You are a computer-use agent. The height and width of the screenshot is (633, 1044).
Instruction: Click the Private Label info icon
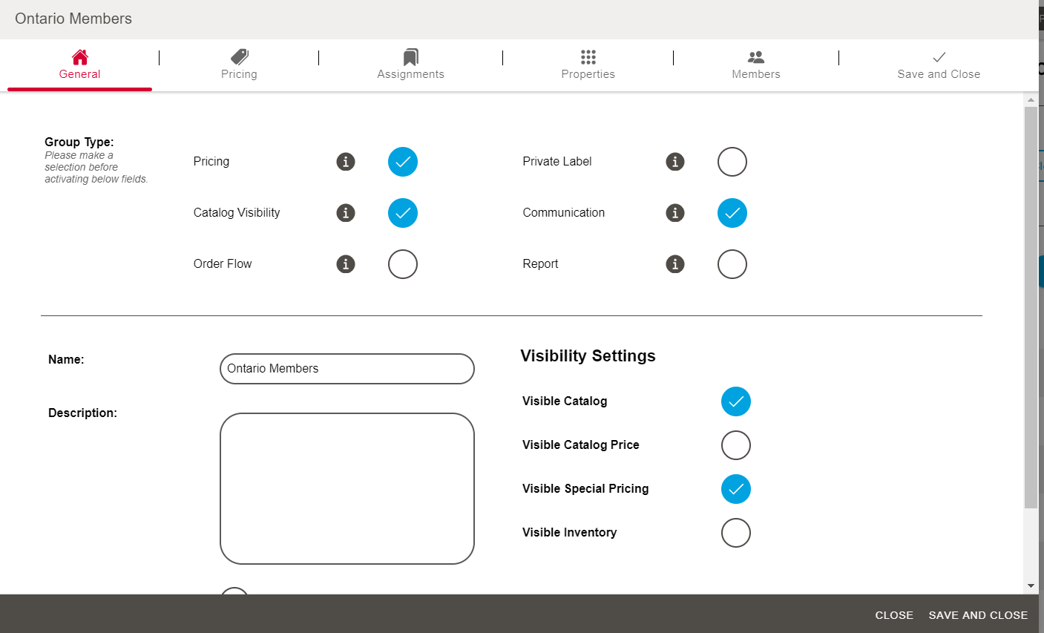coord(675,161)
